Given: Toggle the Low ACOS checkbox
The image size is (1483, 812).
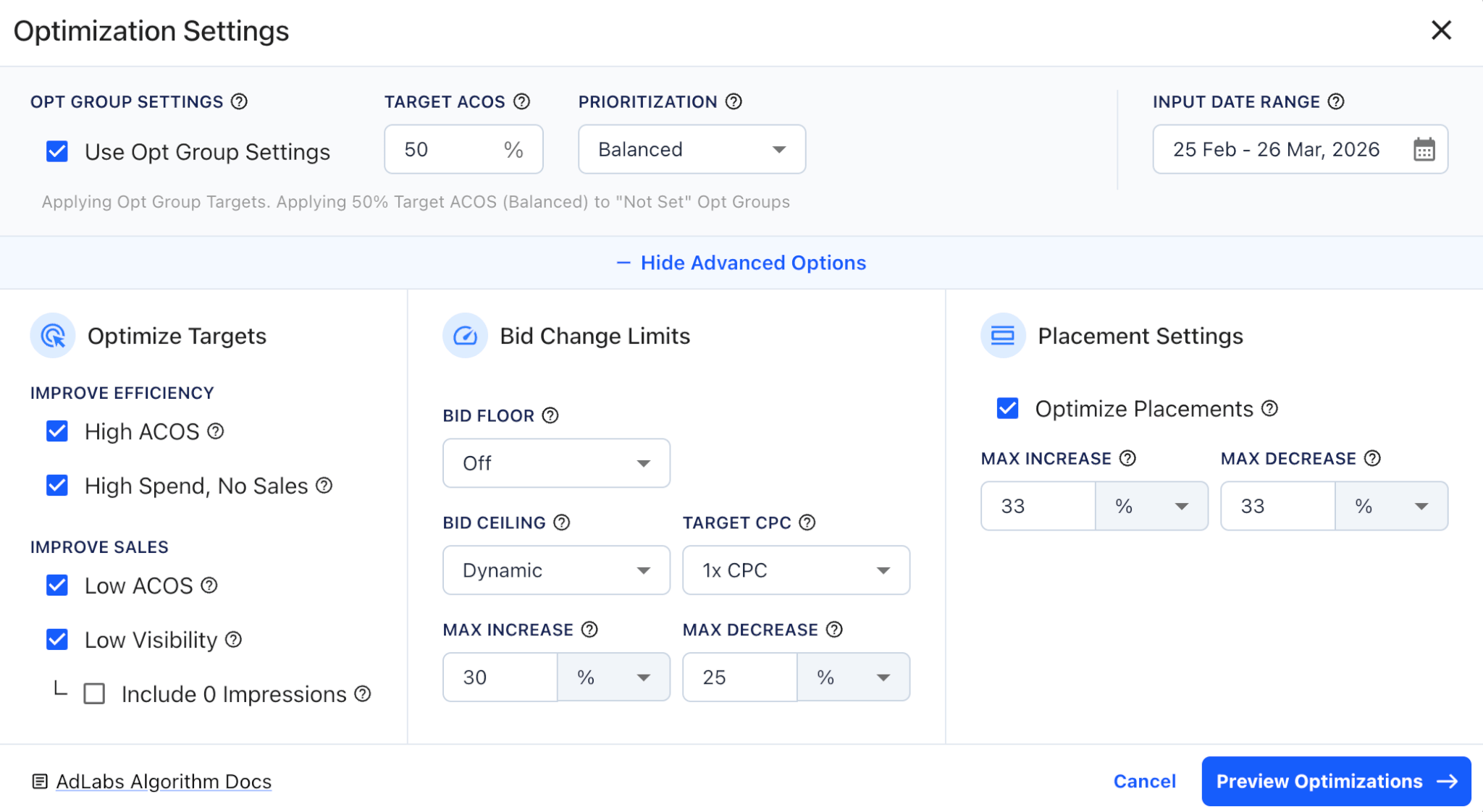Looking at the screenshot, I should 57,585.
